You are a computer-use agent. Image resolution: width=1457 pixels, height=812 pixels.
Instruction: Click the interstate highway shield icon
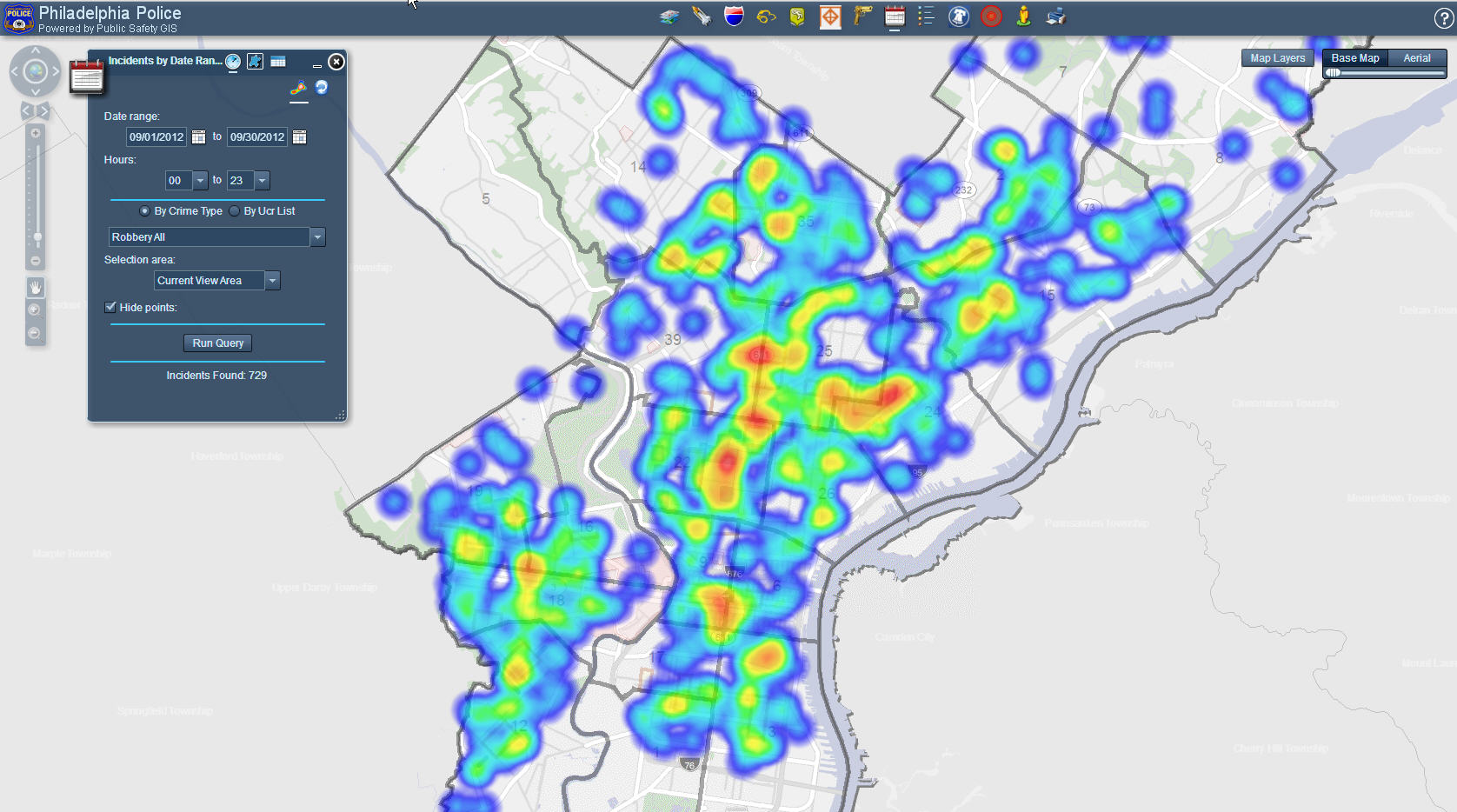click(734, 16)
